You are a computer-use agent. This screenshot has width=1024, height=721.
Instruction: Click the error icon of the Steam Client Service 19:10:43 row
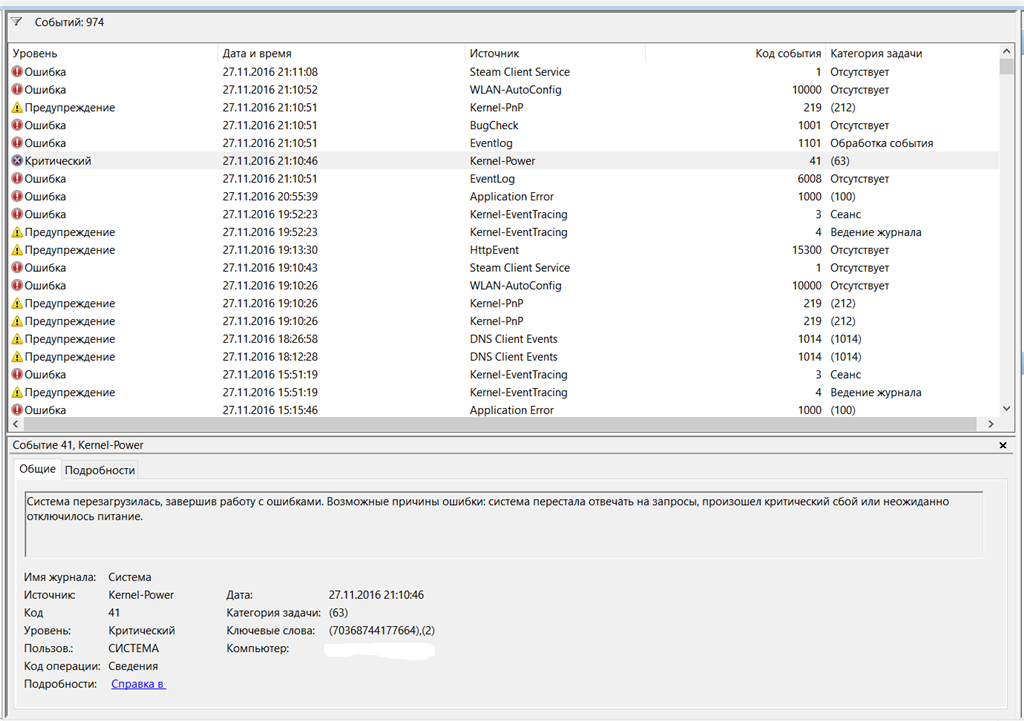17,268
